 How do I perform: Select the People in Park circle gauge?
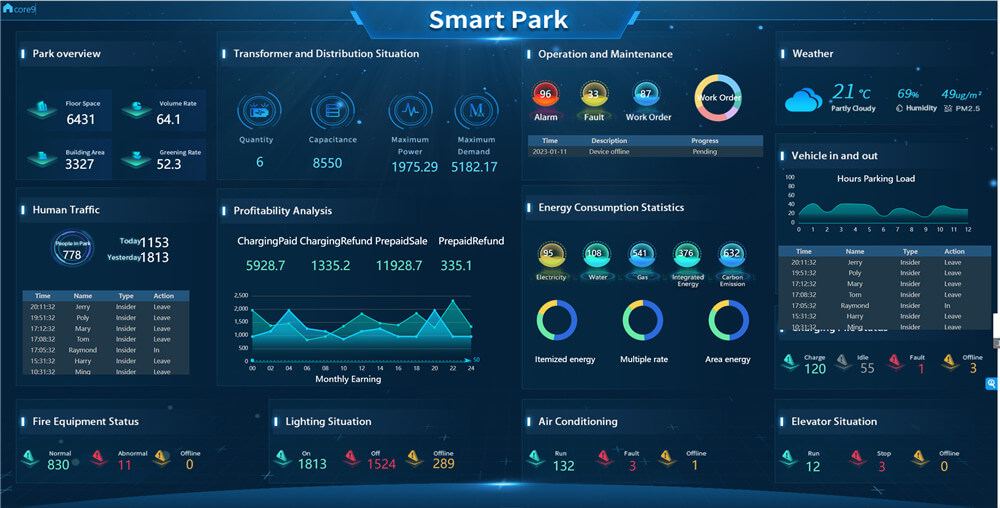72,249
